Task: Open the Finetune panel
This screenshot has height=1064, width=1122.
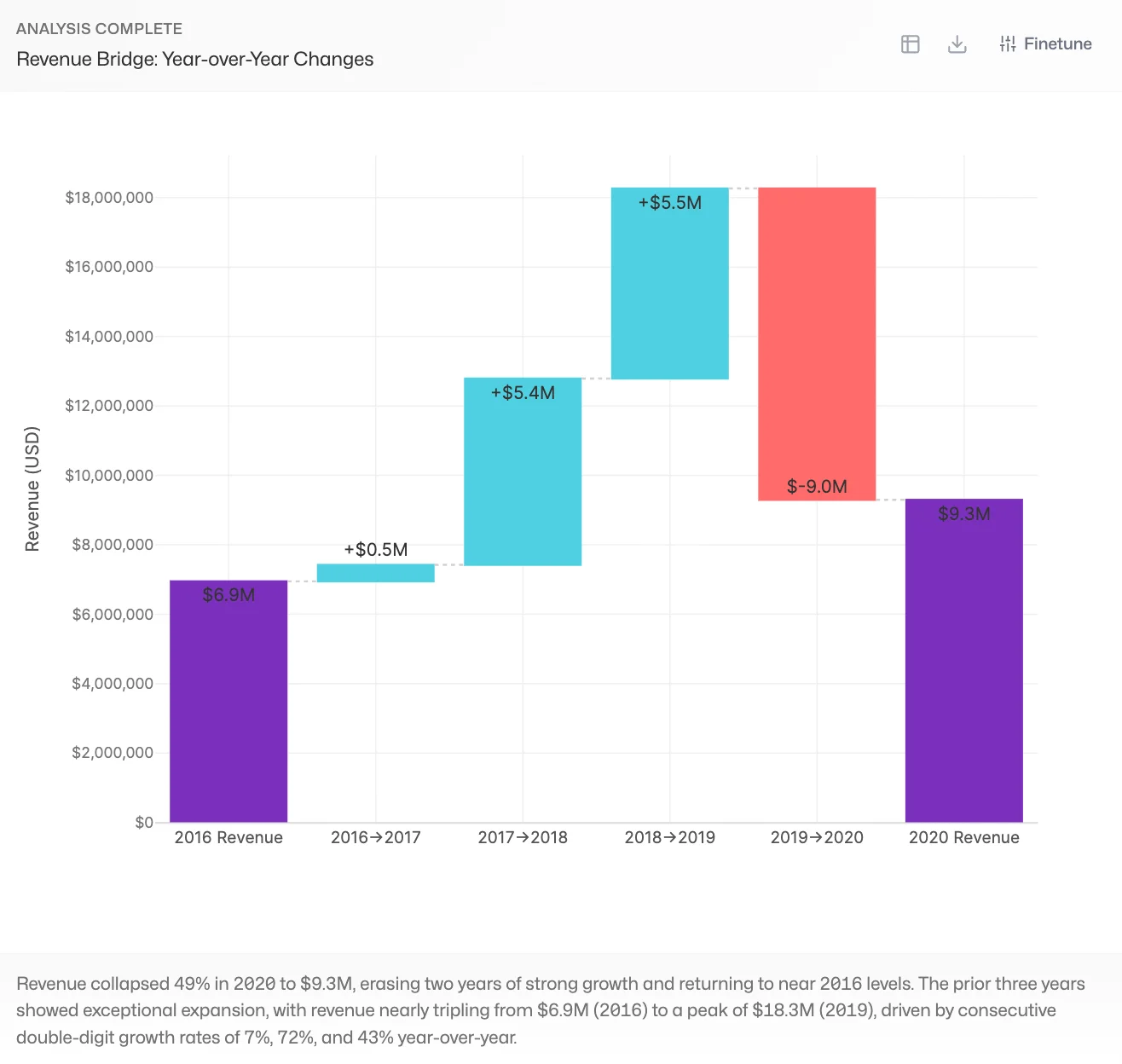Action: pyautogui.click(x=1057, y=43)
